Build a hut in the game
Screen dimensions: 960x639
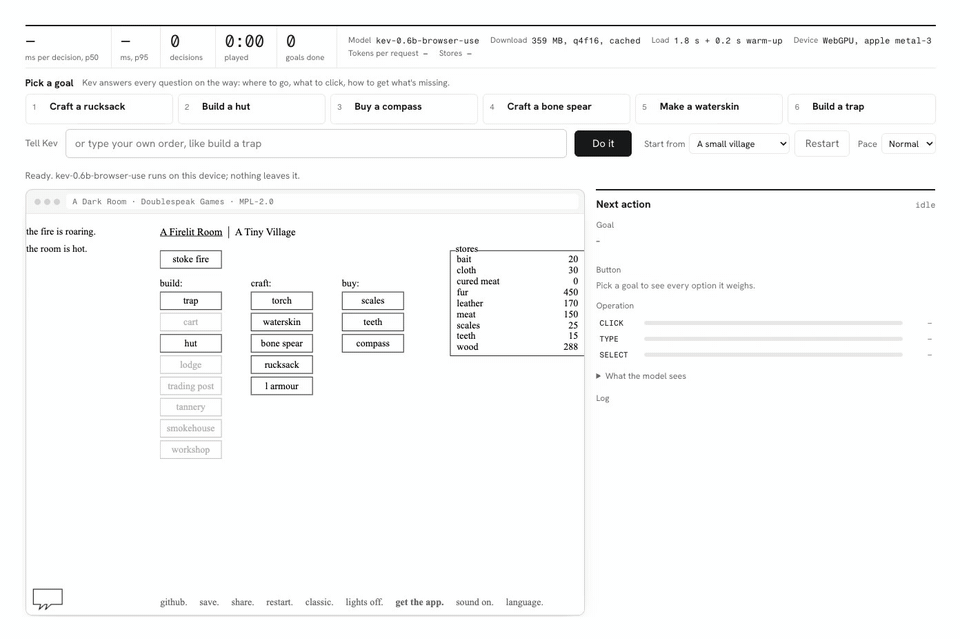click(x=190, y=343)
